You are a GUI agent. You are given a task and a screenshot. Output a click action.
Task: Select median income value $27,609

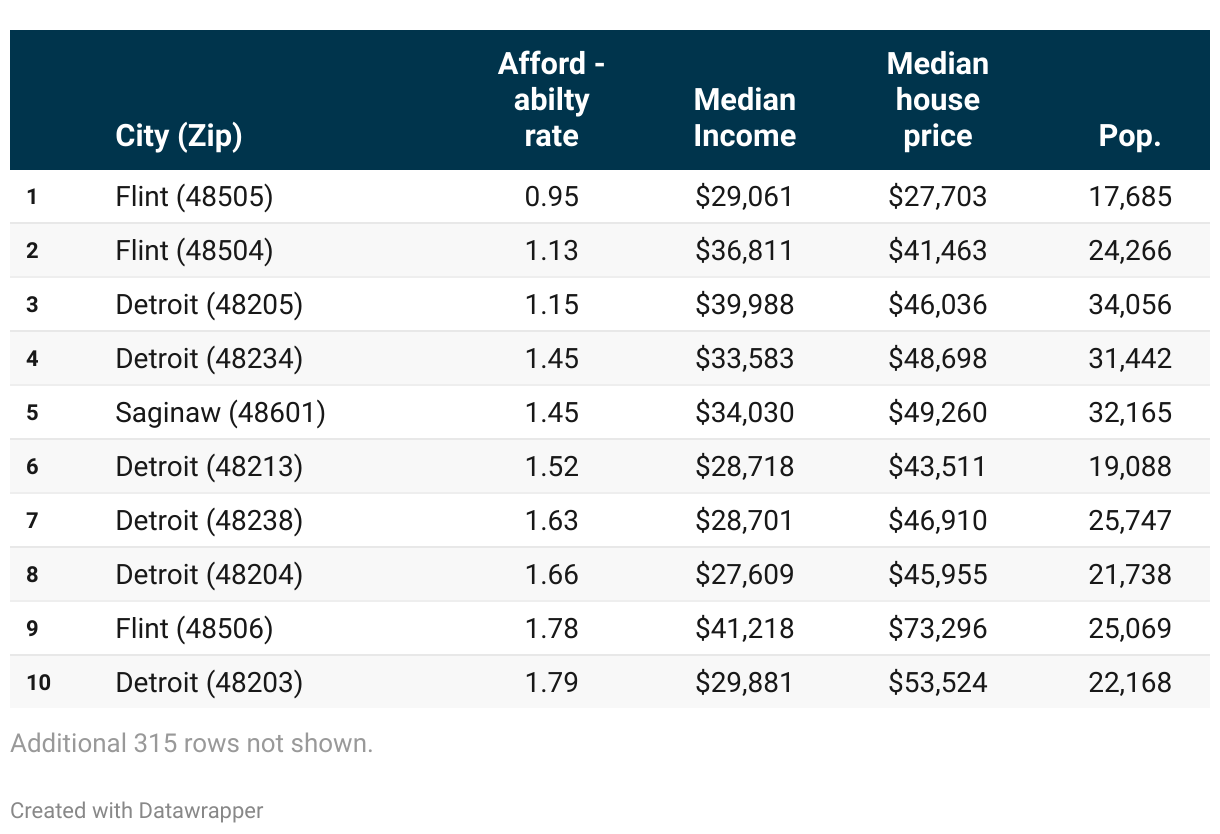point(744,574)
